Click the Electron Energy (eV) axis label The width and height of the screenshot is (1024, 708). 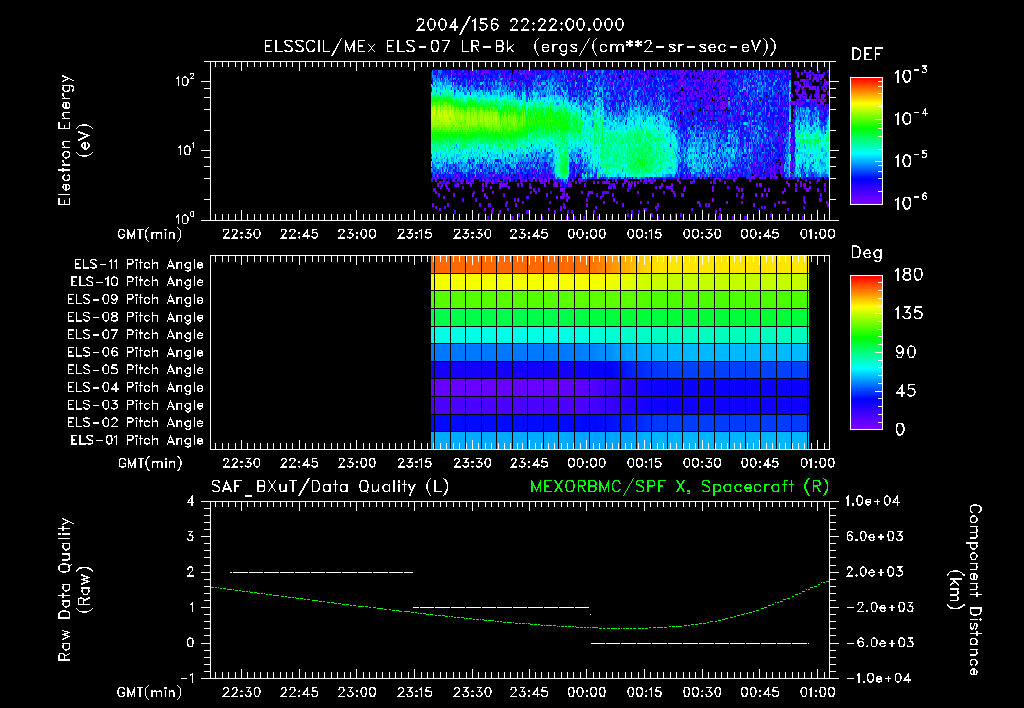click(74, 140)
